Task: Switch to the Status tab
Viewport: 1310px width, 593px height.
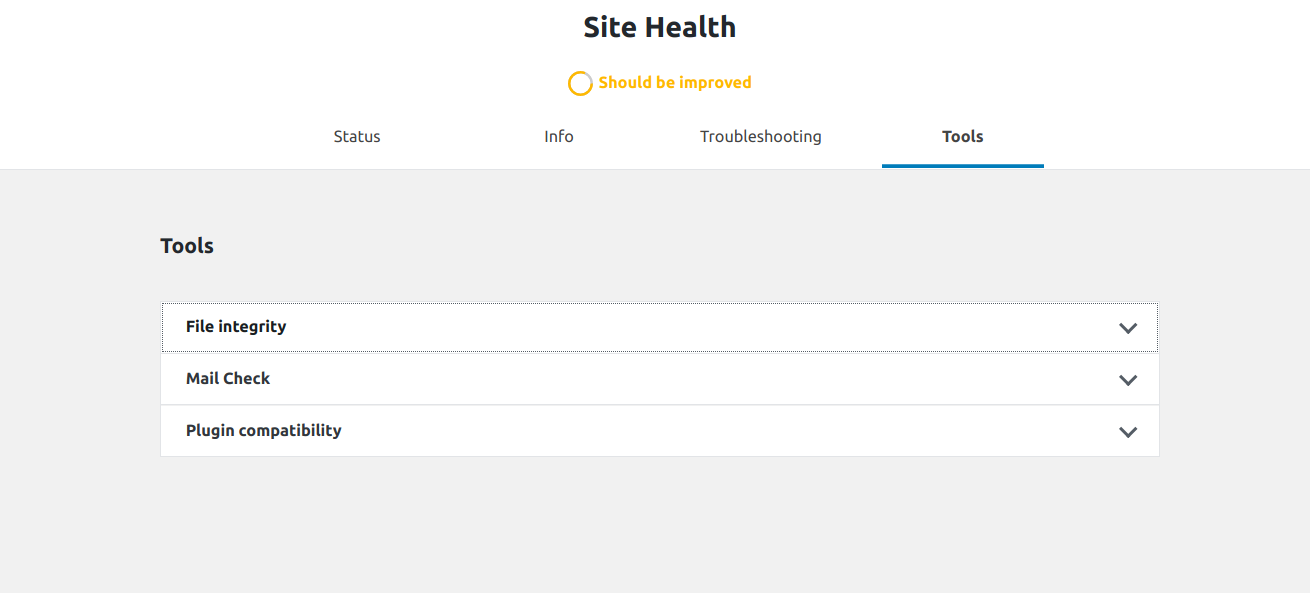Action: 357,137
